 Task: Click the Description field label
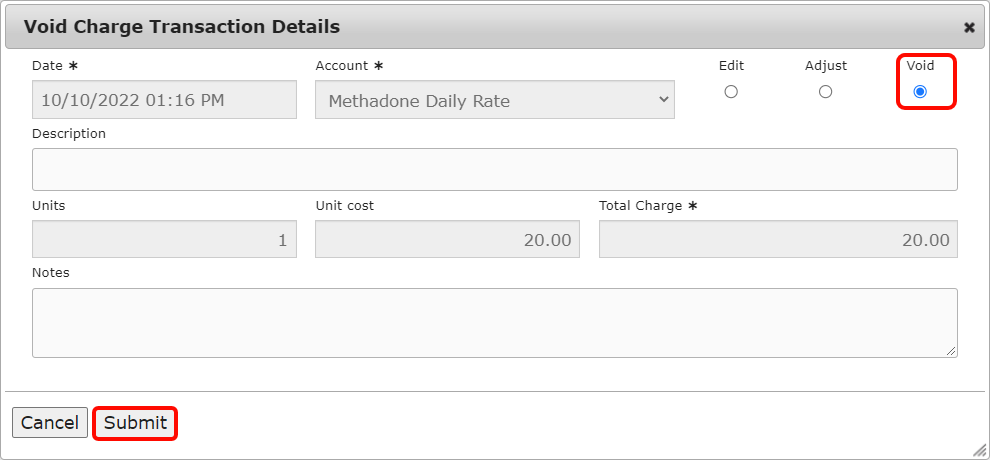click(69, 133)
